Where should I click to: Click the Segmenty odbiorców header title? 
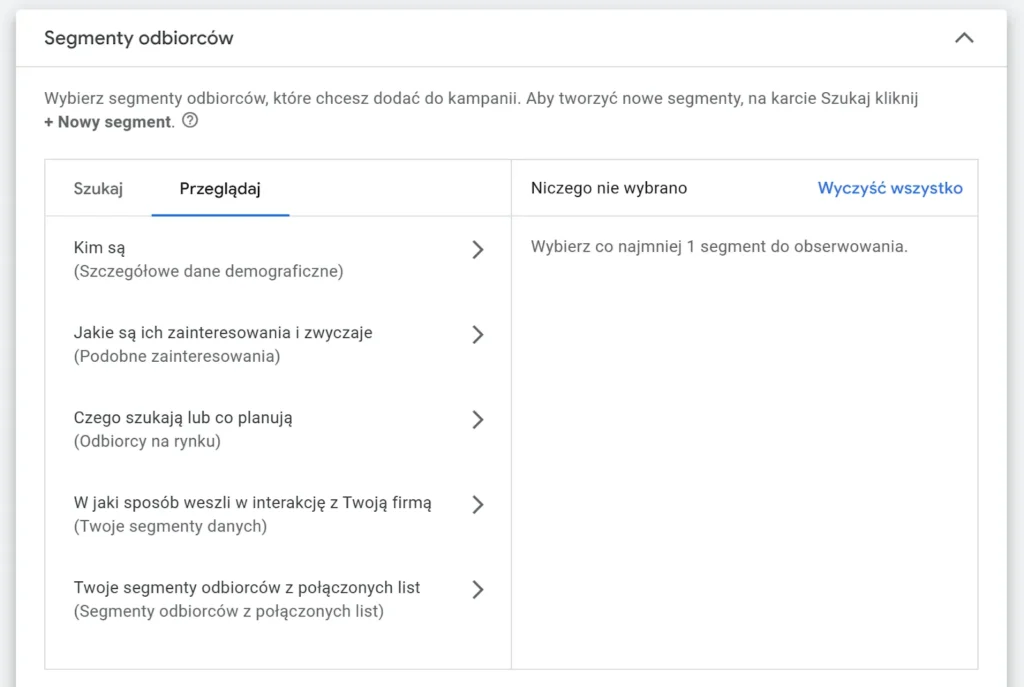pos(138,38)
